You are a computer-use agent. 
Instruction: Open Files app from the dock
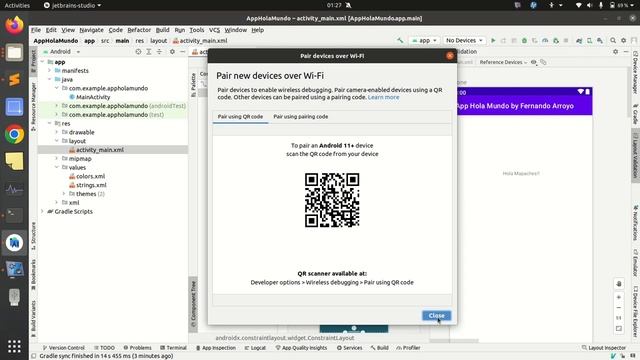14,53
